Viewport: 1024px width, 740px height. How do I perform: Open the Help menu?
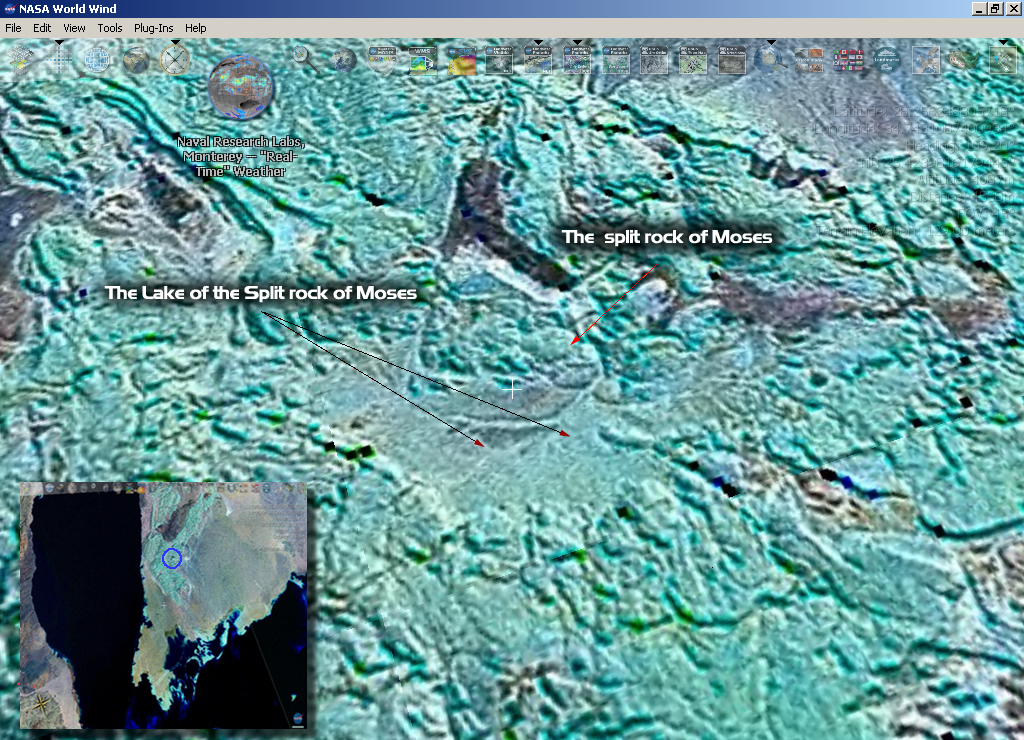pos(195,28)
